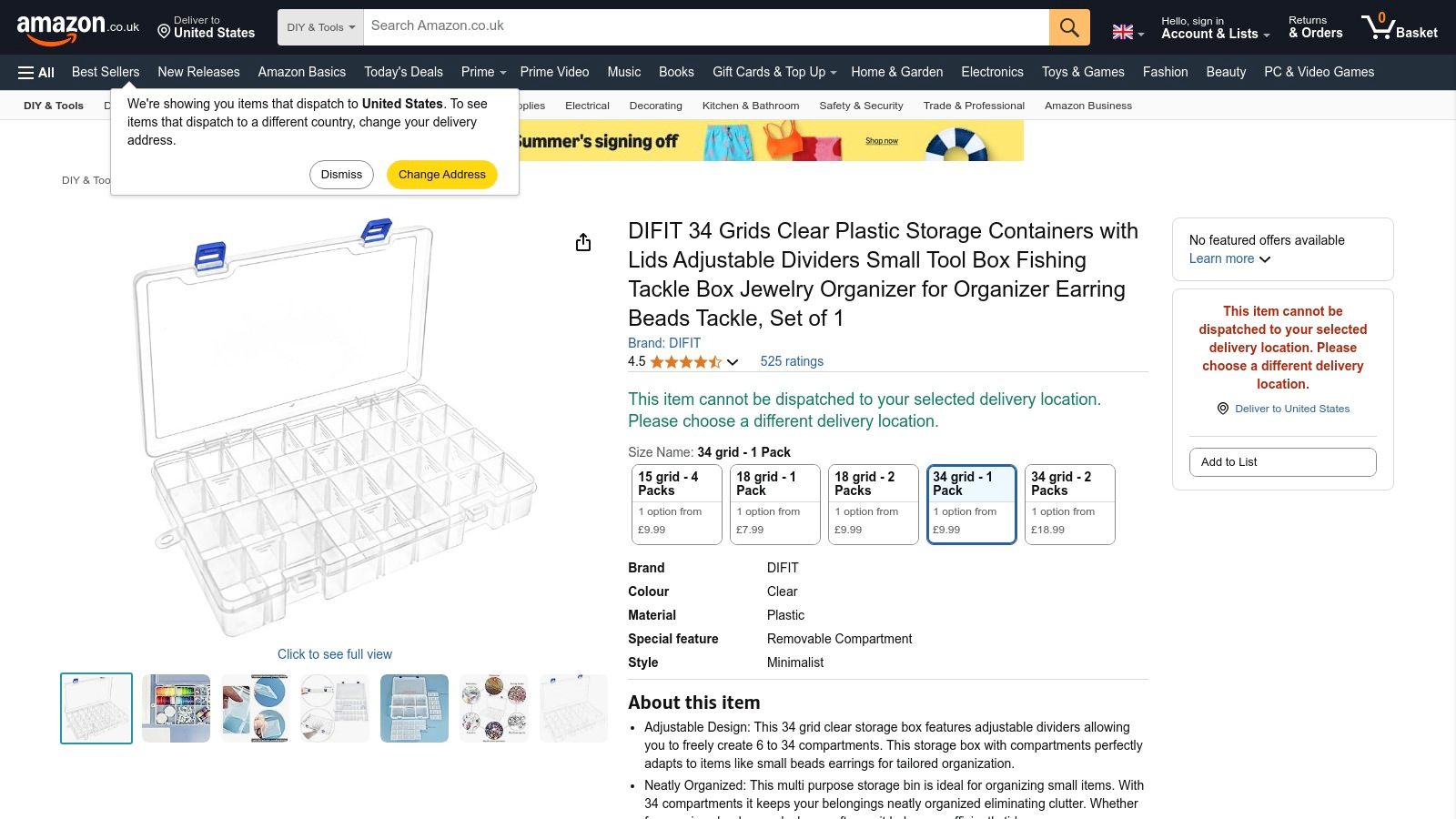Select the 18 grid - 2 Packs size option
The height and width of the screenshot is (819, 1456).
(x=873, y=503)
